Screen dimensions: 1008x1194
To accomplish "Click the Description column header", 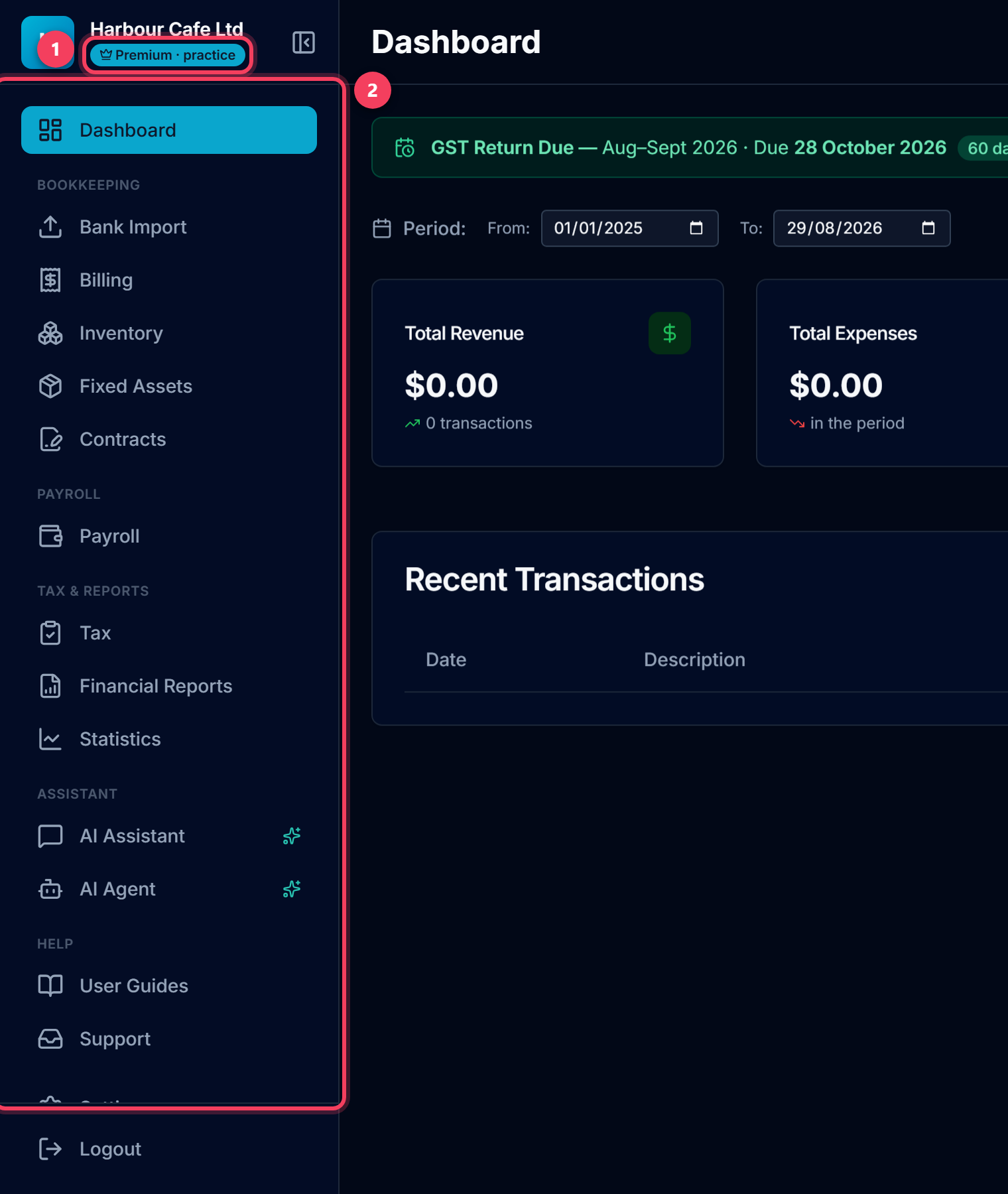I will pos(695,659).
